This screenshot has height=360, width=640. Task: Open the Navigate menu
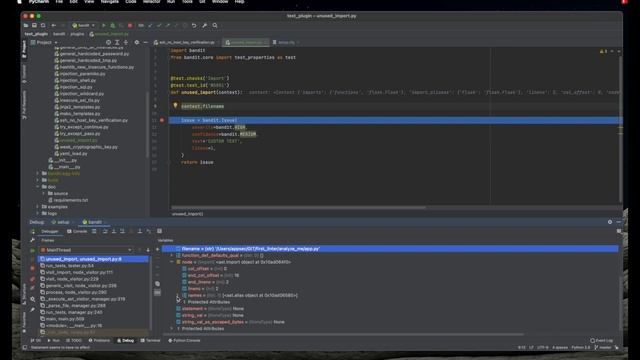pos(109,2)
